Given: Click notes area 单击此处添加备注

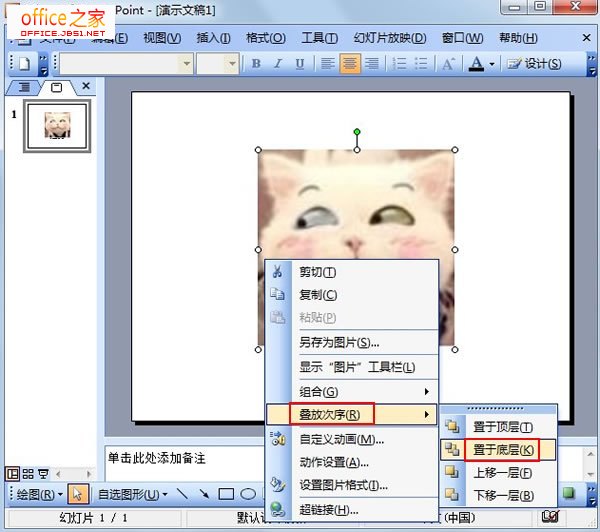Looking at the screenshot, I should (157, 458).
